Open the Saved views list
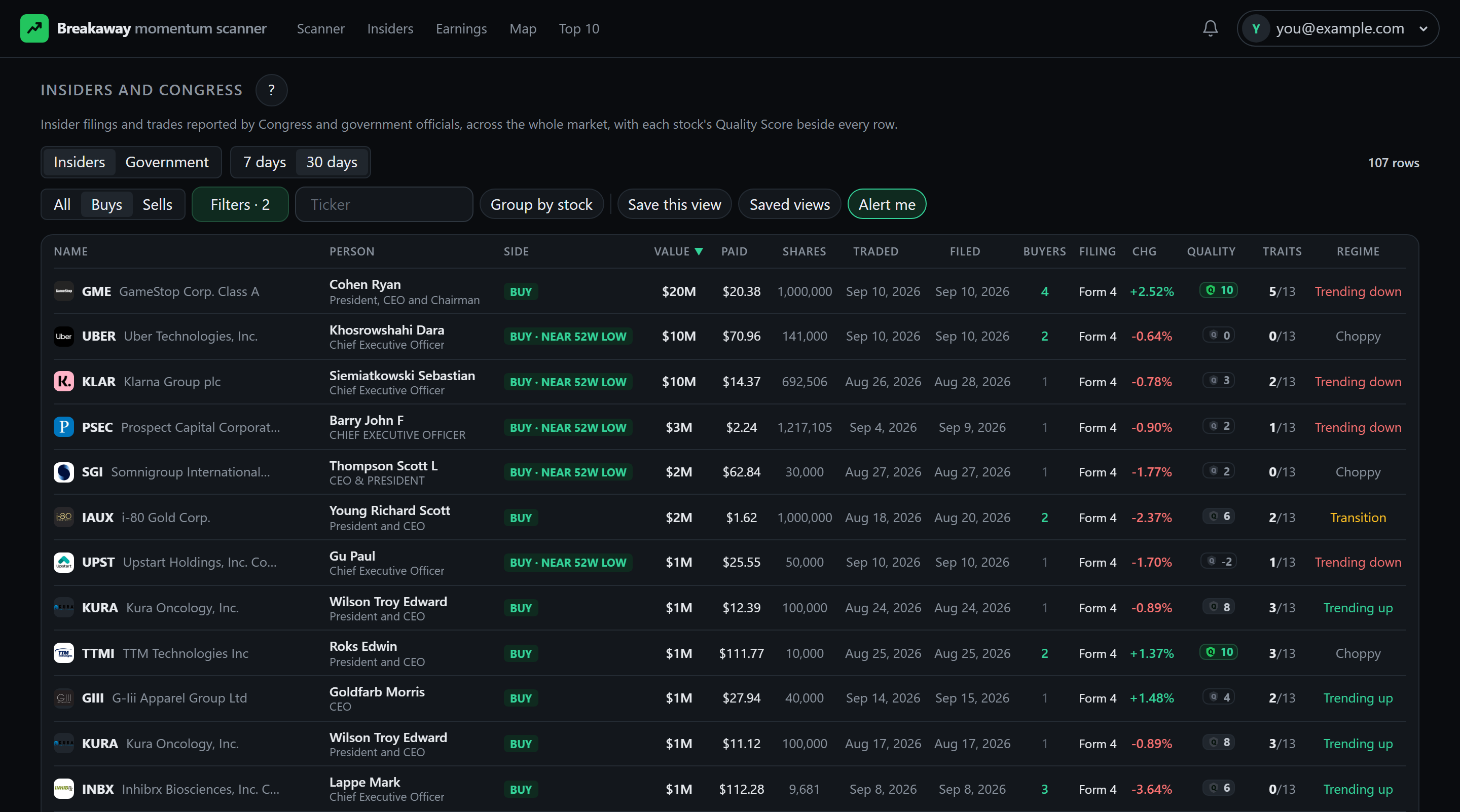The width and height of the screenshot is (1460, 812). click(x=789, y=205)
